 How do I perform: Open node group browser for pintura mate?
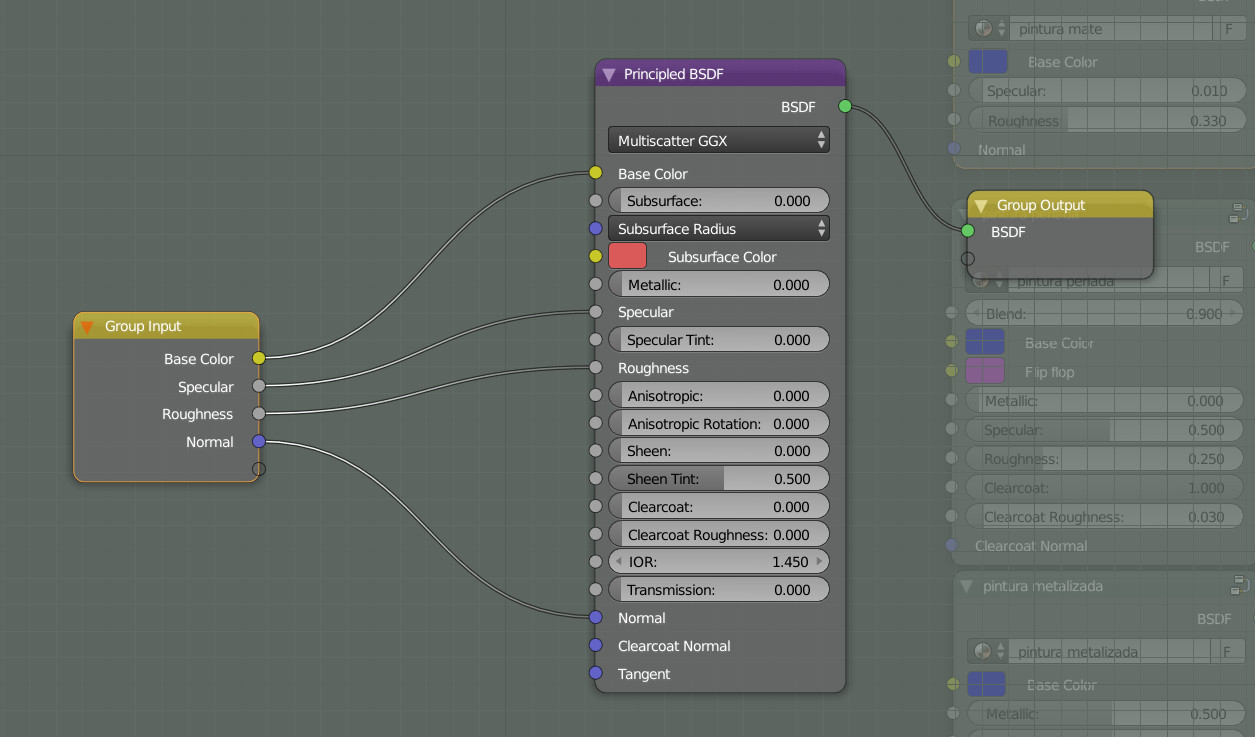[988, 30]
